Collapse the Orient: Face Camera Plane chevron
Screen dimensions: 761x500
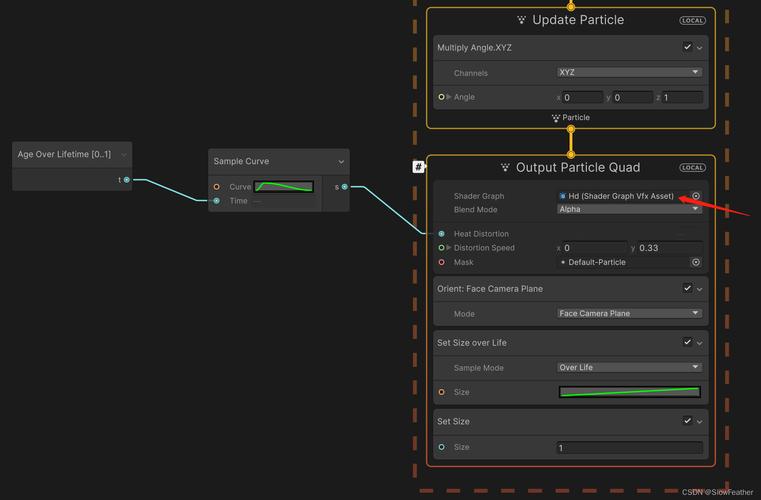(699, 289)
